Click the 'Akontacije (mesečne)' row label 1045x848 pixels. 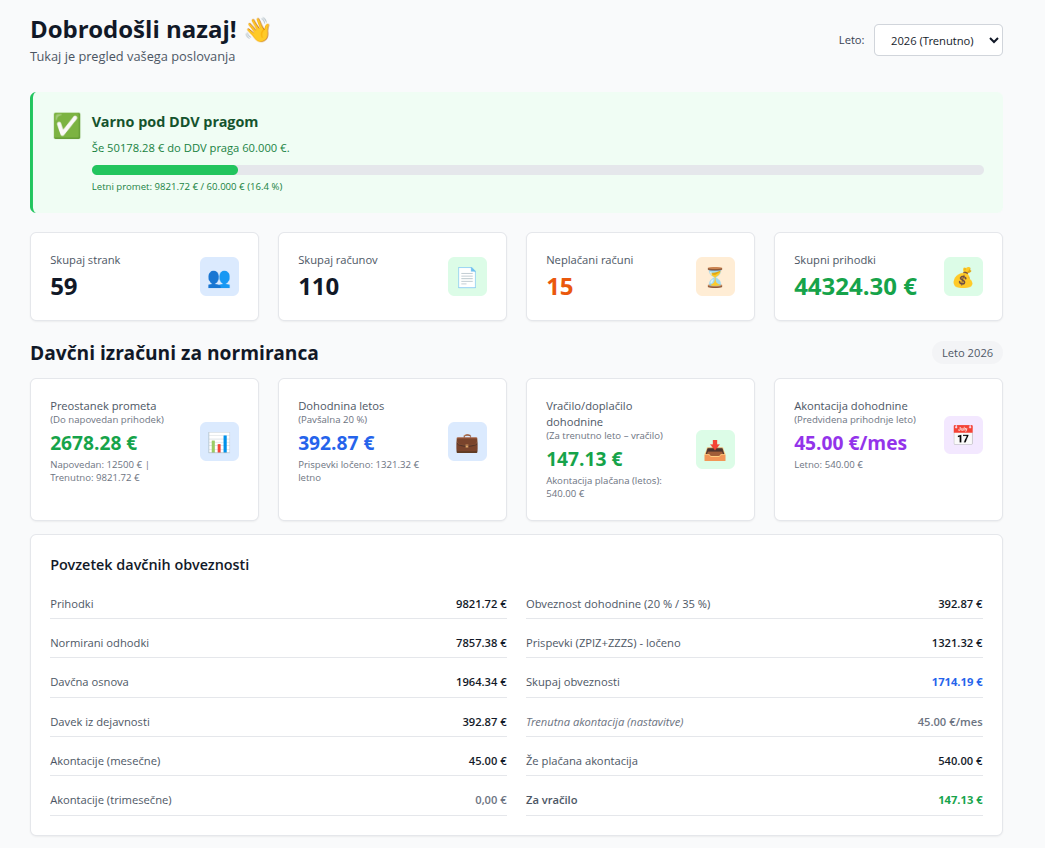pyautogui.click(x=105, y=761)
